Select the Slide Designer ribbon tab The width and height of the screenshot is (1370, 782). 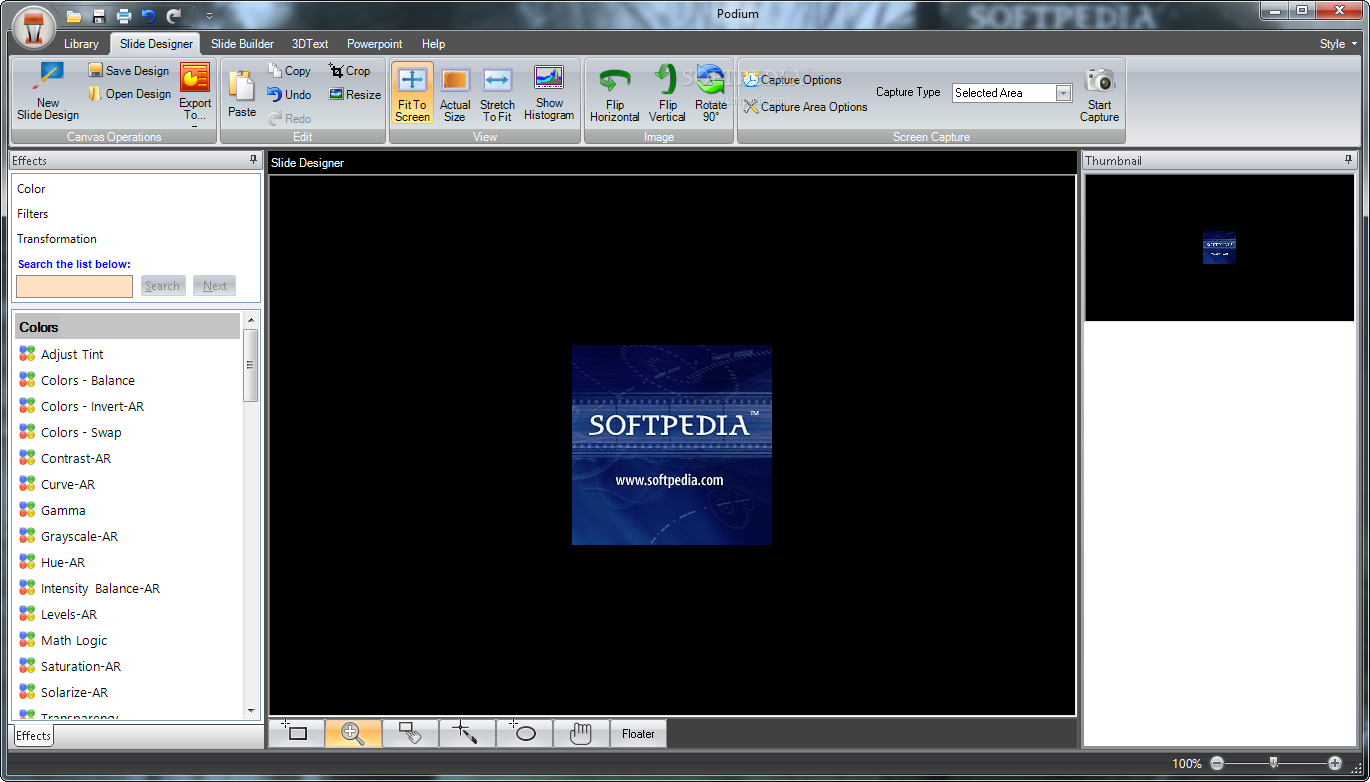(x=156, y=44)
